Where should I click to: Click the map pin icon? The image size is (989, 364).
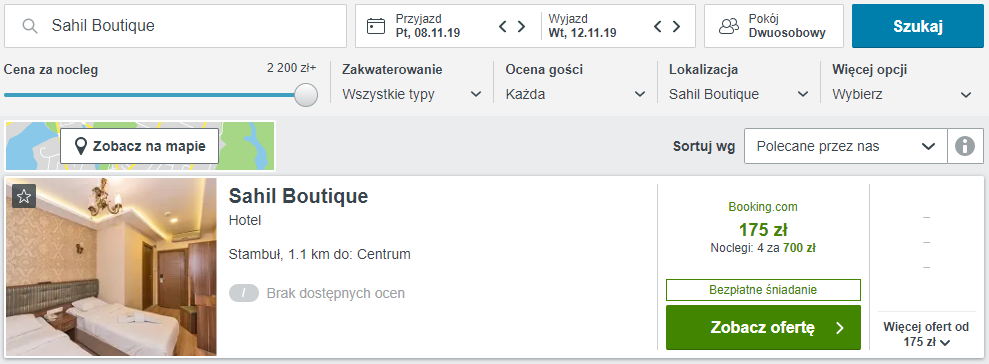point(81,146)
